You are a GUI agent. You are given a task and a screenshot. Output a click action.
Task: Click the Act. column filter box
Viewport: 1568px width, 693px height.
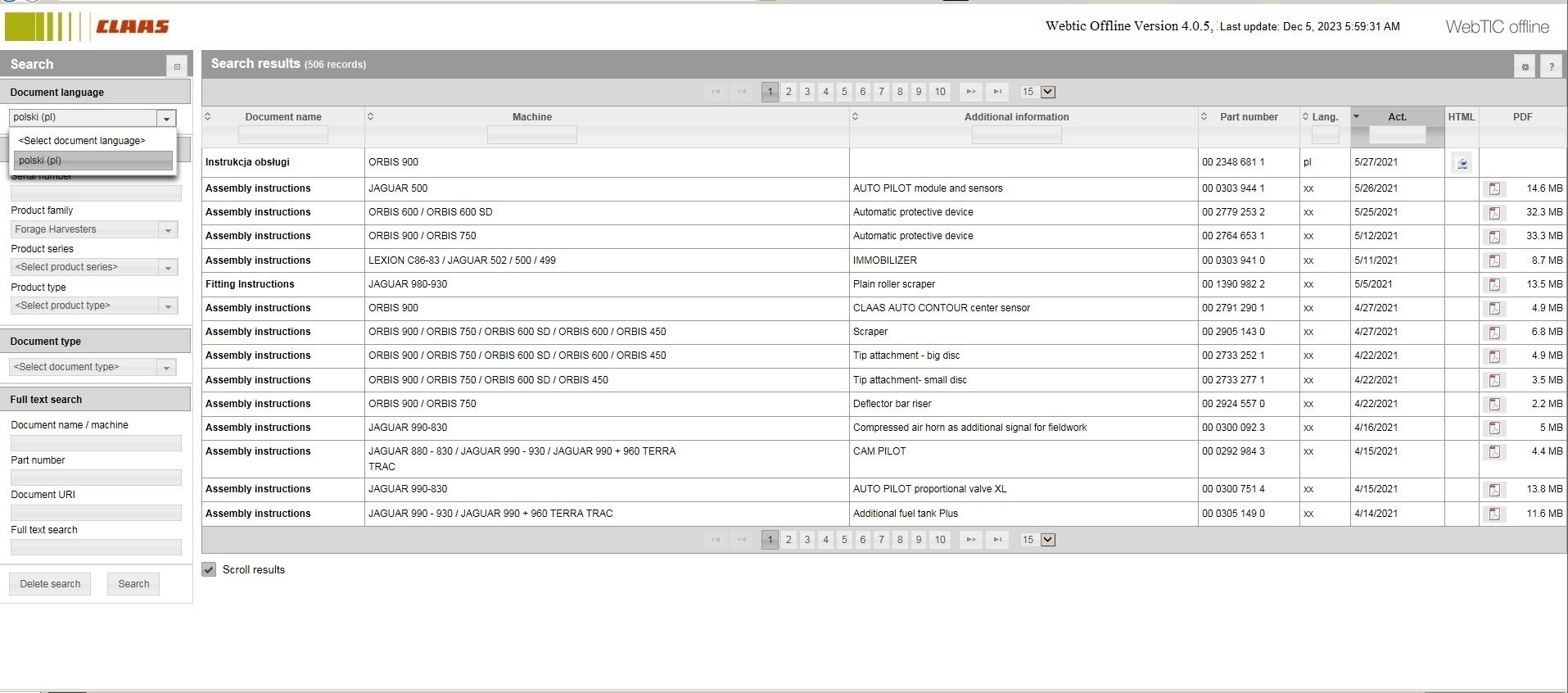click(1398, 135)
